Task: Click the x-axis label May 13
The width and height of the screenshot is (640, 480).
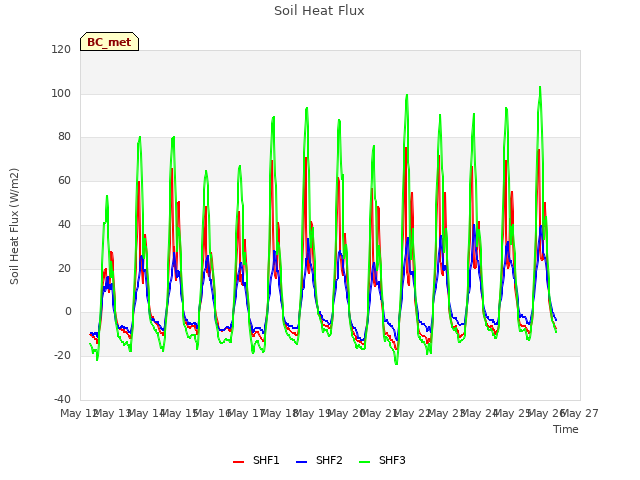Action: coord(112,413)
